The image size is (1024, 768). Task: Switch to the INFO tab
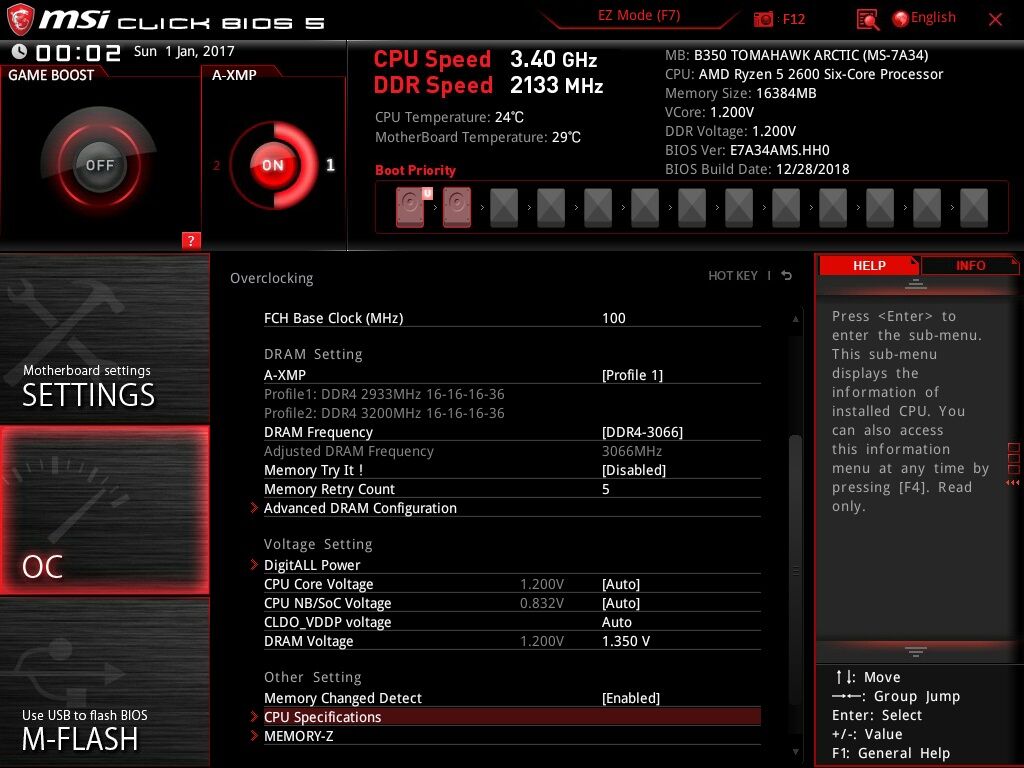click(x=970, y=266)
